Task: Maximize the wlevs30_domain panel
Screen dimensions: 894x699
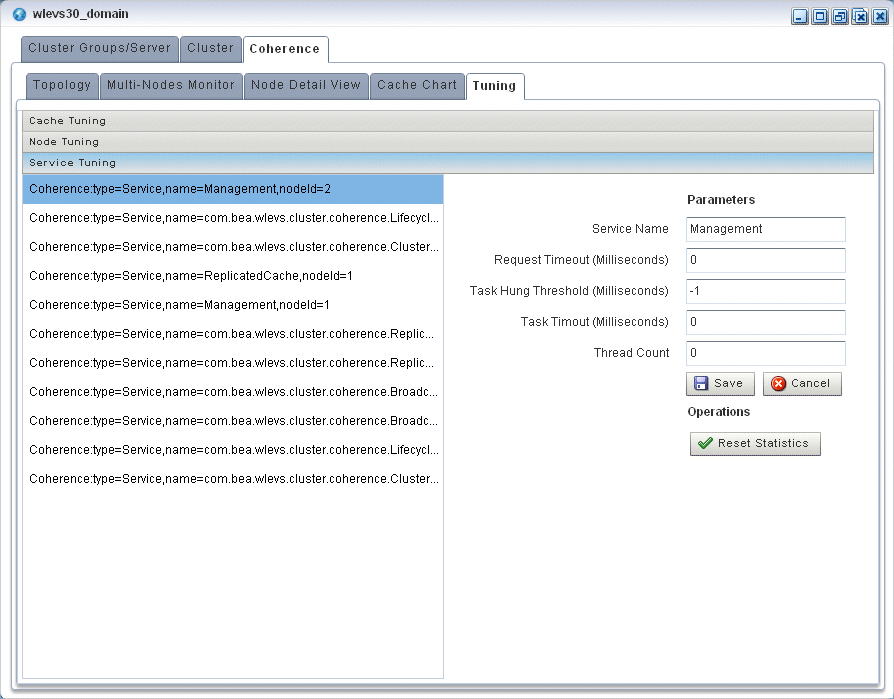Action: tap(820, 17)
